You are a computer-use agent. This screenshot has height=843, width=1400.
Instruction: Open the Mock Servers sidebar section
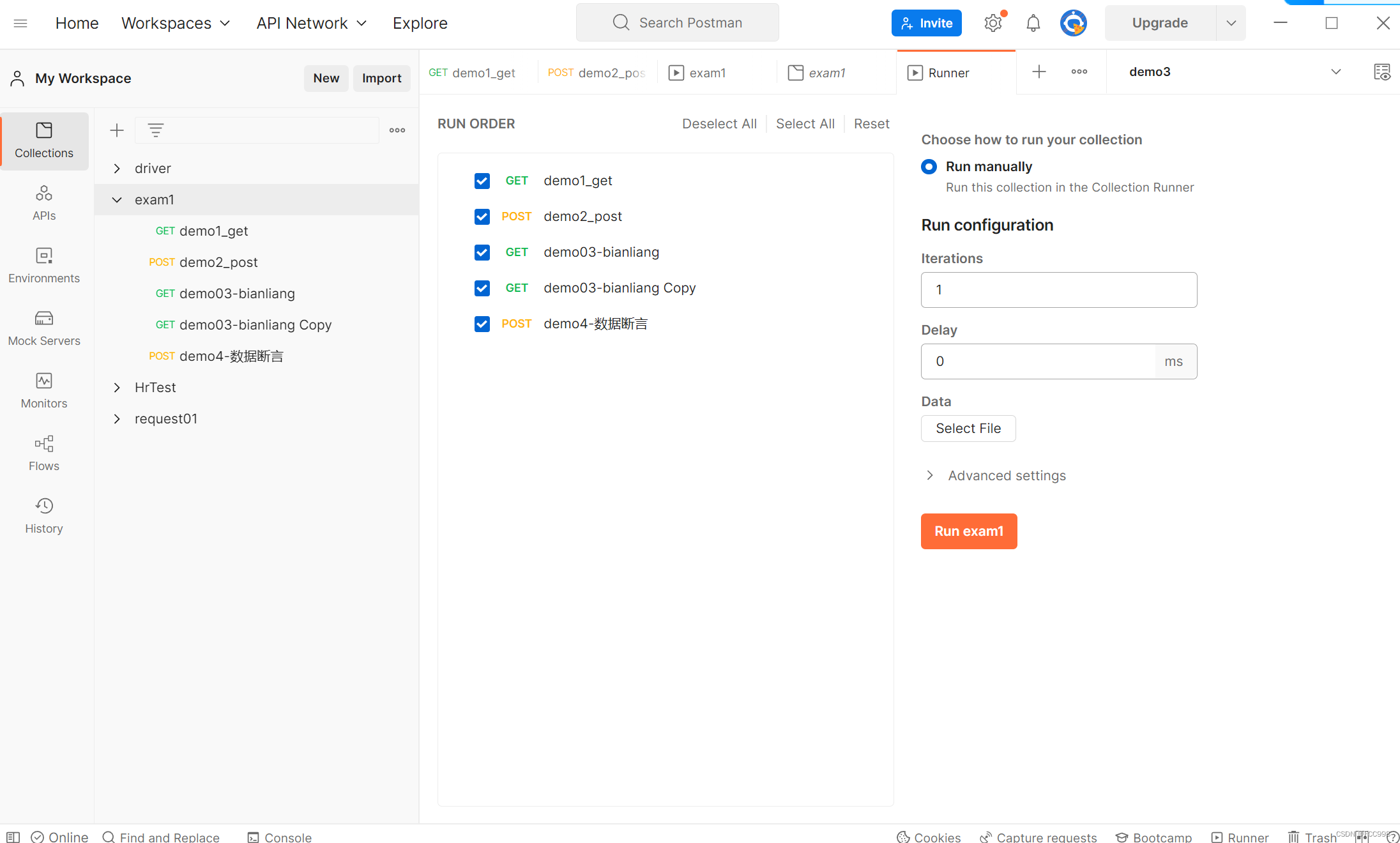click(x=44, y=328)
